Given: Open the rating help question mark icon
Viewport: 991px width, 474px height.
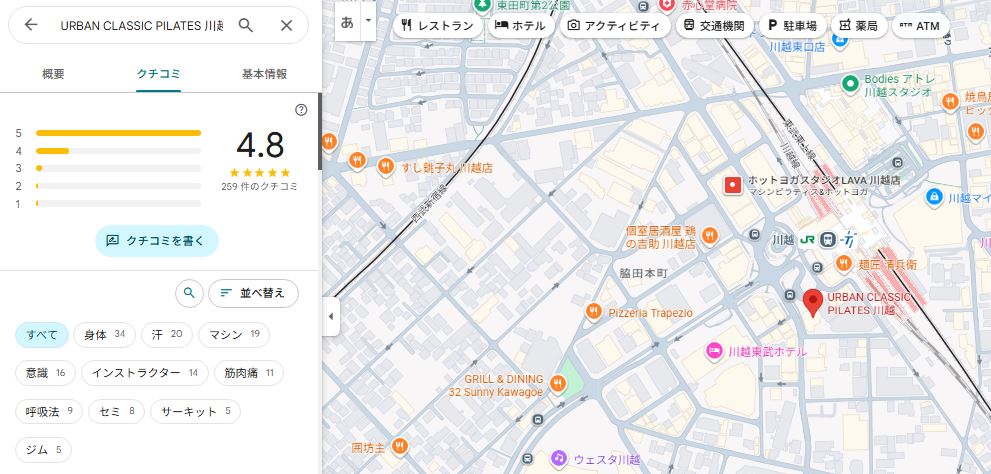Looking at the screenshot, I should 301,110.
